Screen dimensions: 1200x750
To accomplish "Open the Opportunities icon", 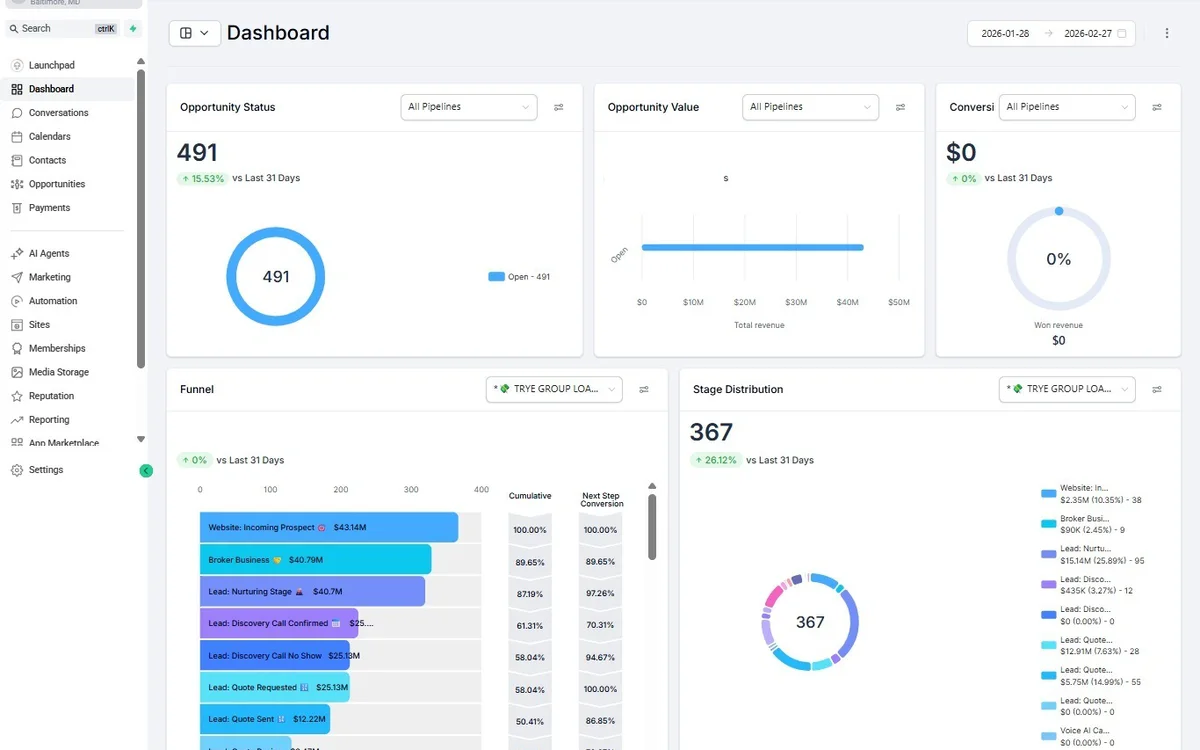I will coord(17,184).
